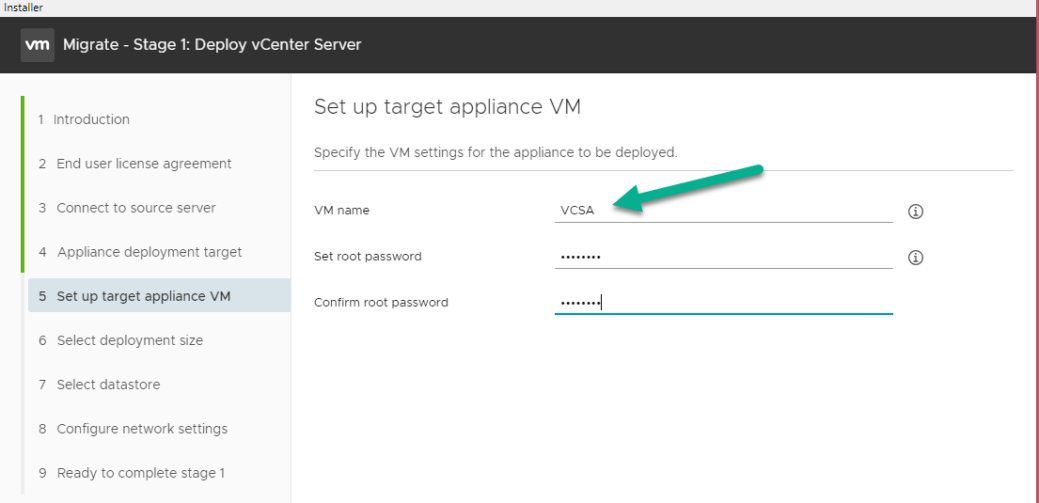Click the info icon beside VM name
The height and width of the screenshot is (503, 1039).
(914, 211)
